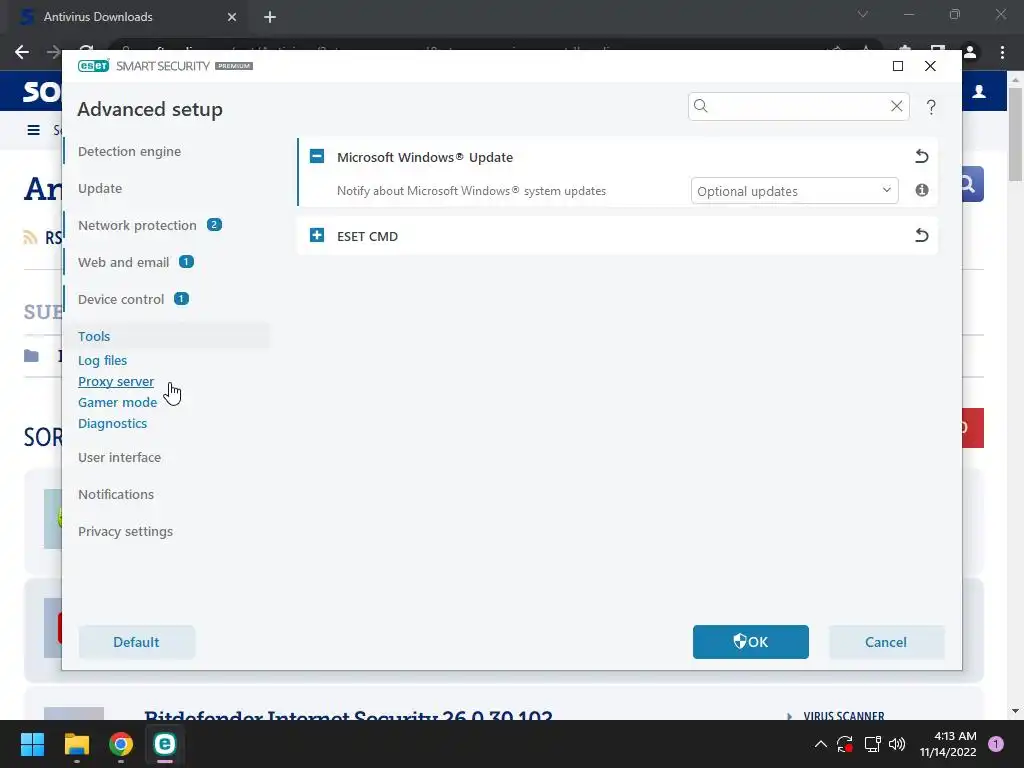The width and height of the screenshot is (1024, 768).
Task: Revert Microsoft Windows Update settings to default
Action: [921, 156]
